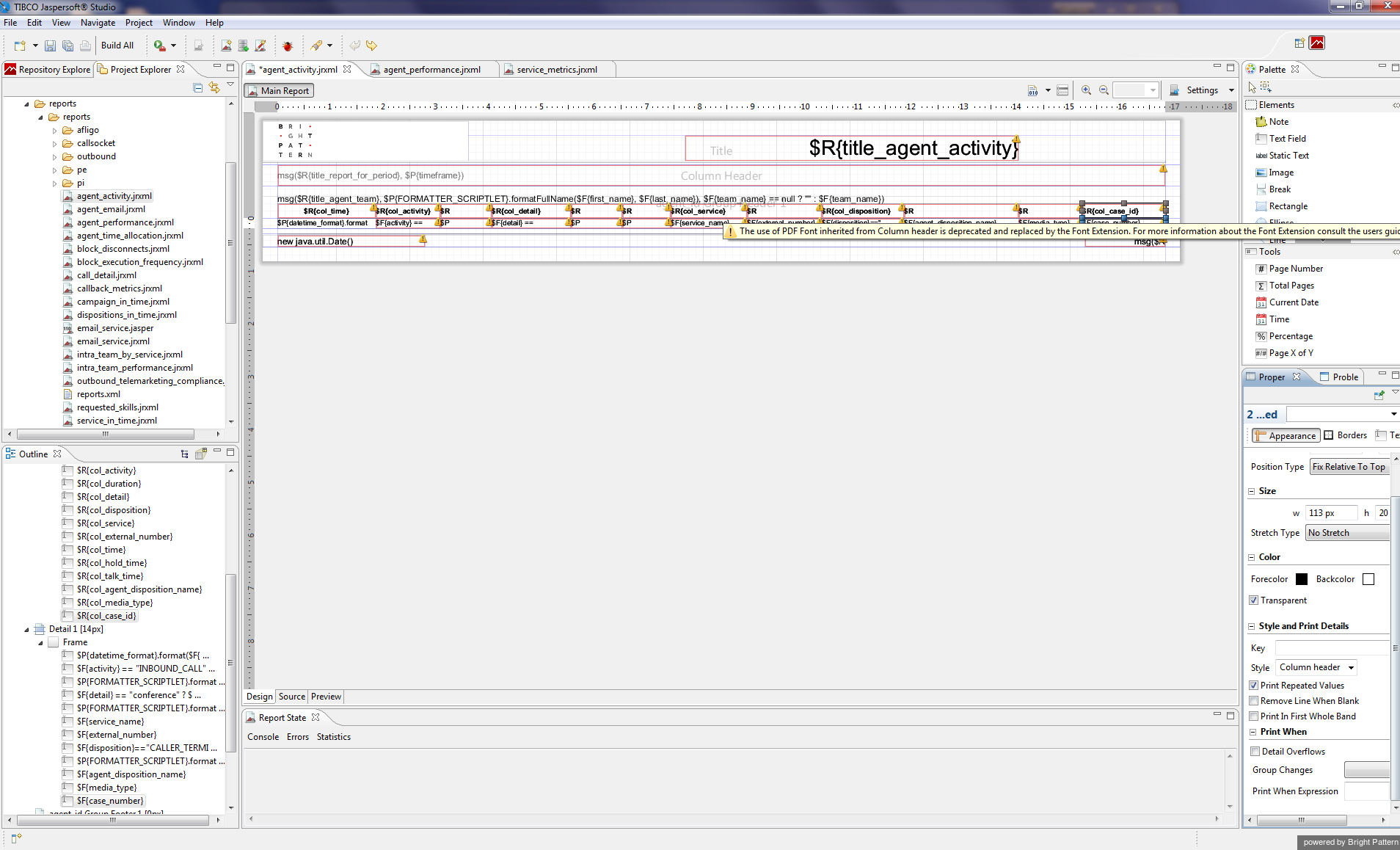Click the Statistics tab in Report State
The width and height of the screenshot is (1400, 850).
[334, 737]
